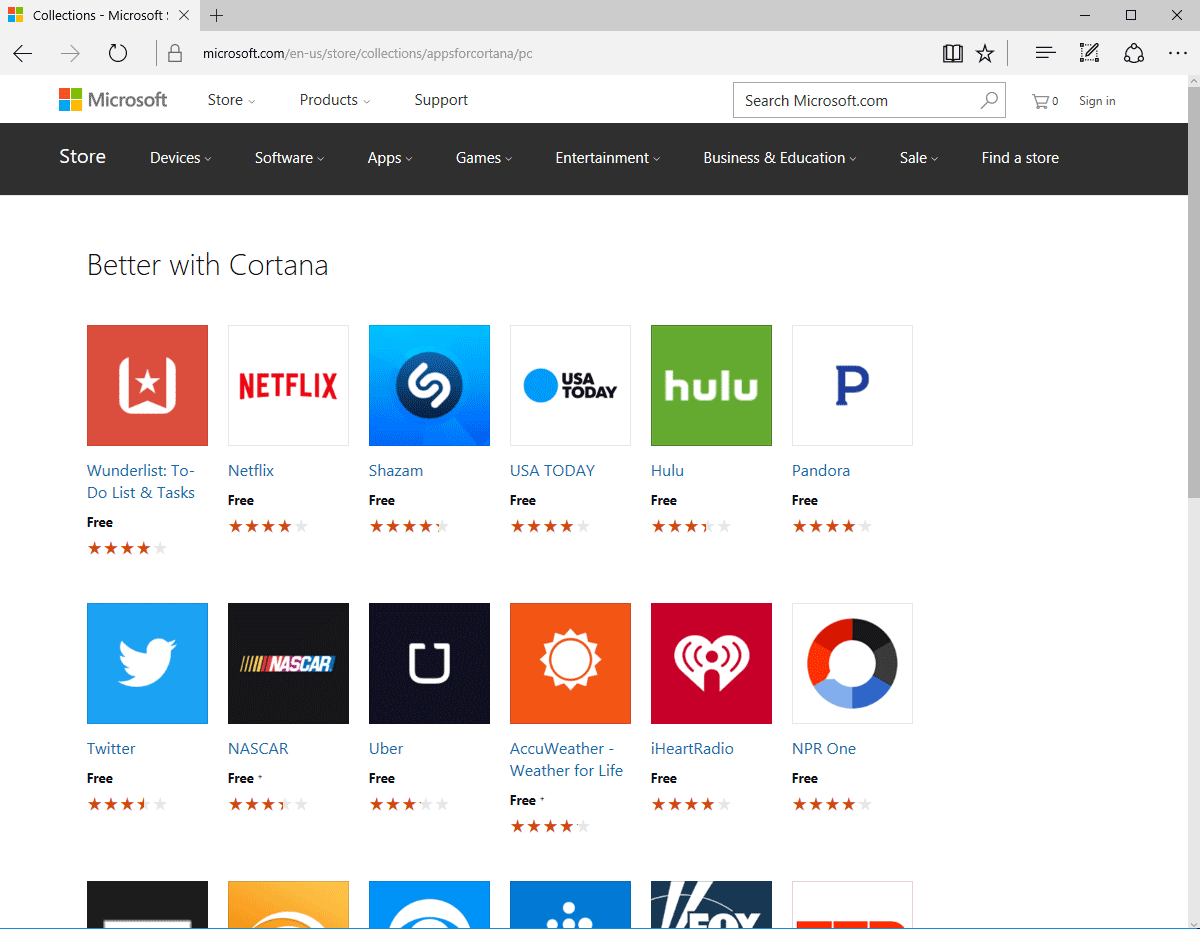Click the Microsoft logo
Viewport: 1200px width, 929px height.
(113, 100)
